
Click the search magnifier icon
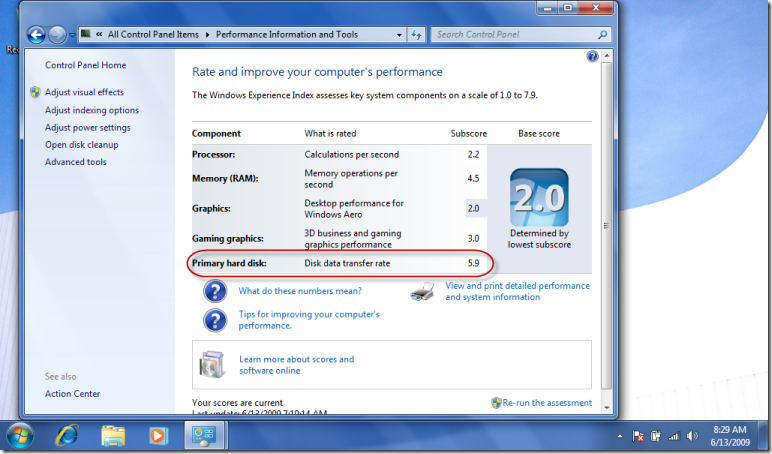coord(603,34)
